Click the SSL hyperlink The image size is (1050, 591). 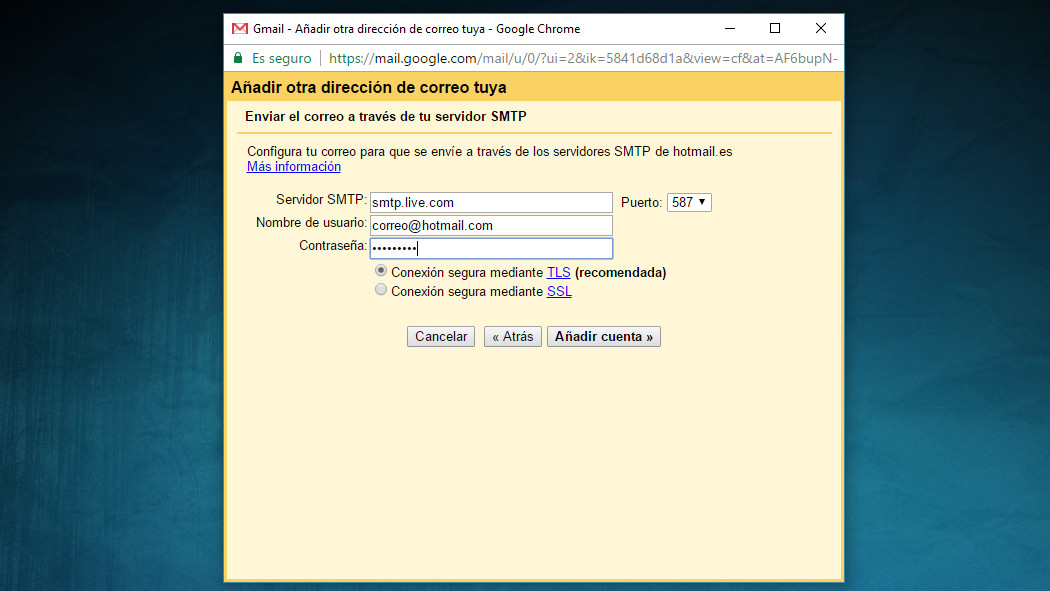click(558, 291)
